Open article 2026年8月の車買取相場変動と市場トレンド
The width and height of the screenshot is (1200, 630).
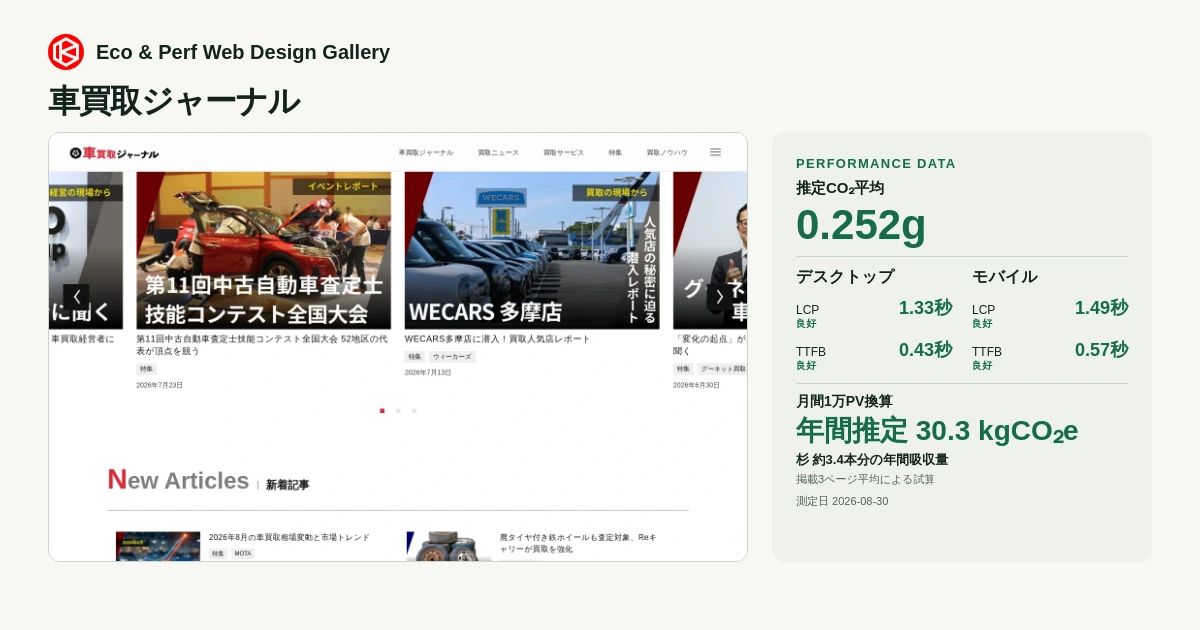[289, 537]
